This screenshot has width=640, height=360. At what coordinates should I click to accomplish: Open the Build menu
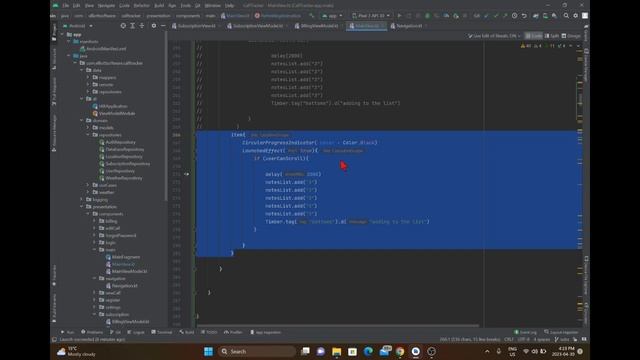(159, 6)
